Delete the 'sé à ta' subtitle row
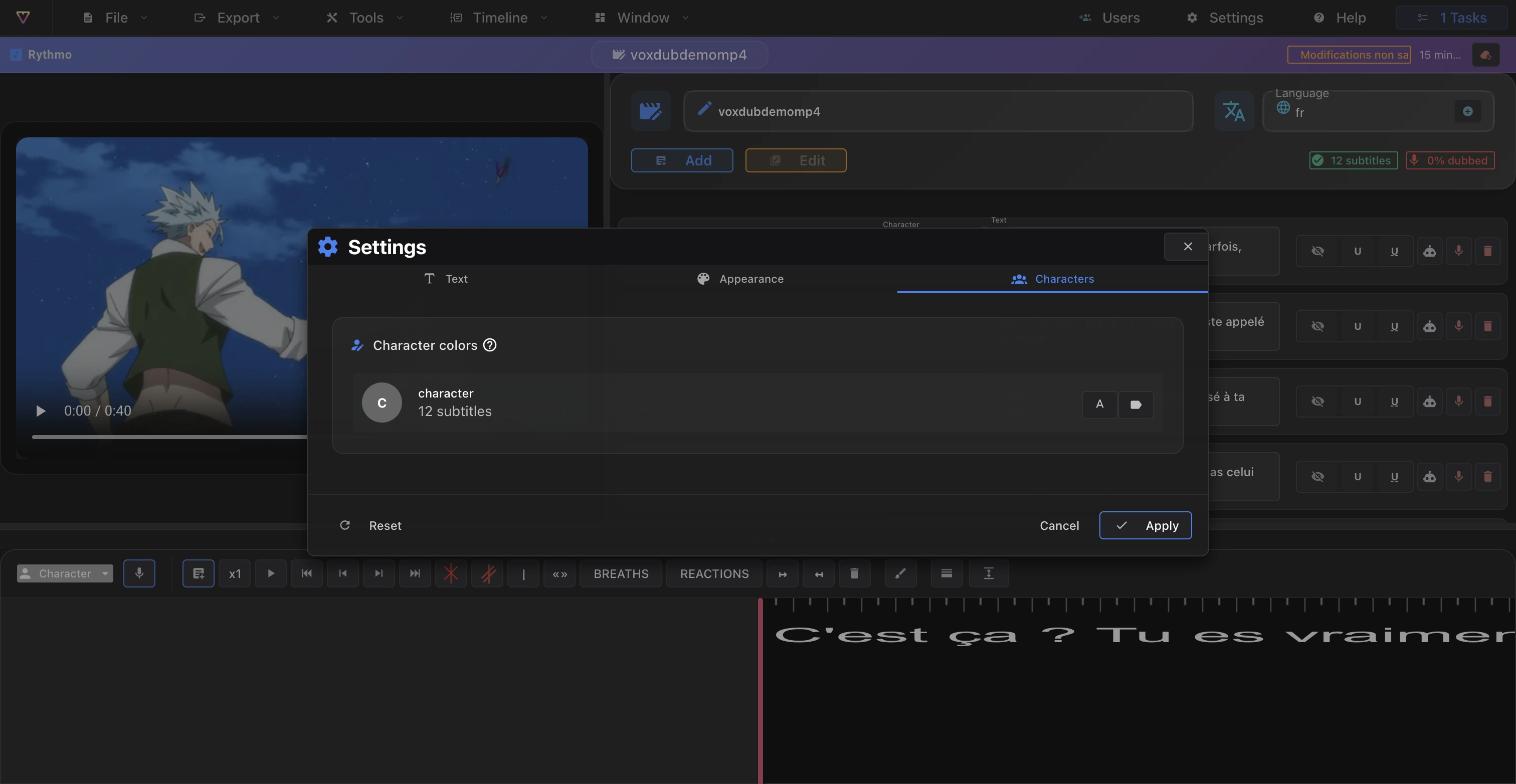Viewport: 1516px width, 784px height. 1488,402
